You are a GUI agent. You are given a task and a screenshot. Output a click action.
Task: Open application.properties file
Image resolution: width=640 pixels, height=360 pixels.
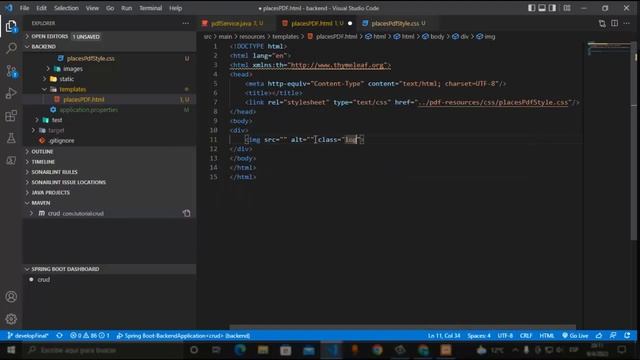109,109
